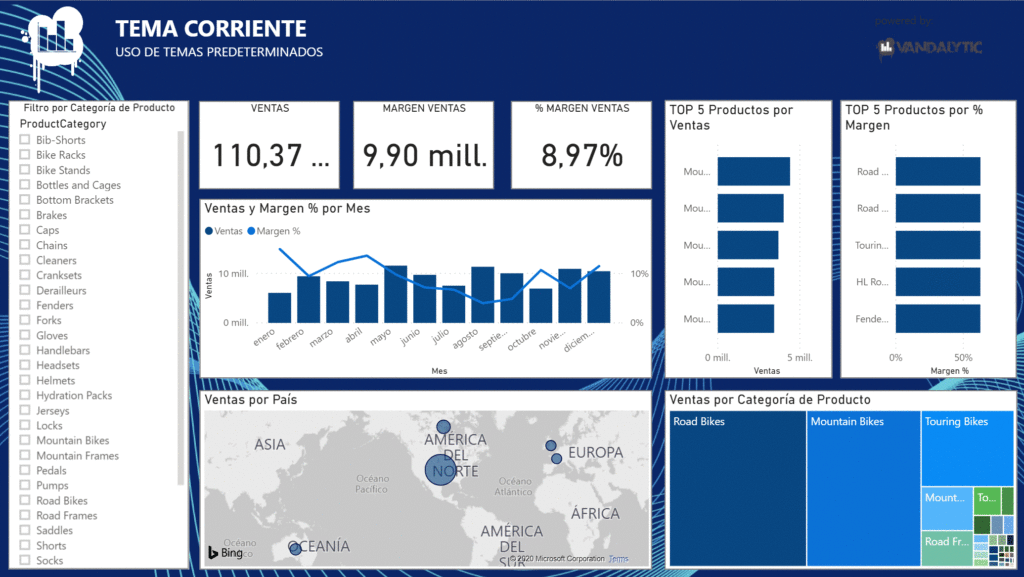The width and height of the screenshot is (1024, 577).
Task: Click the slicer's vertical scrollbar
Action: click(x=181, y=307)
